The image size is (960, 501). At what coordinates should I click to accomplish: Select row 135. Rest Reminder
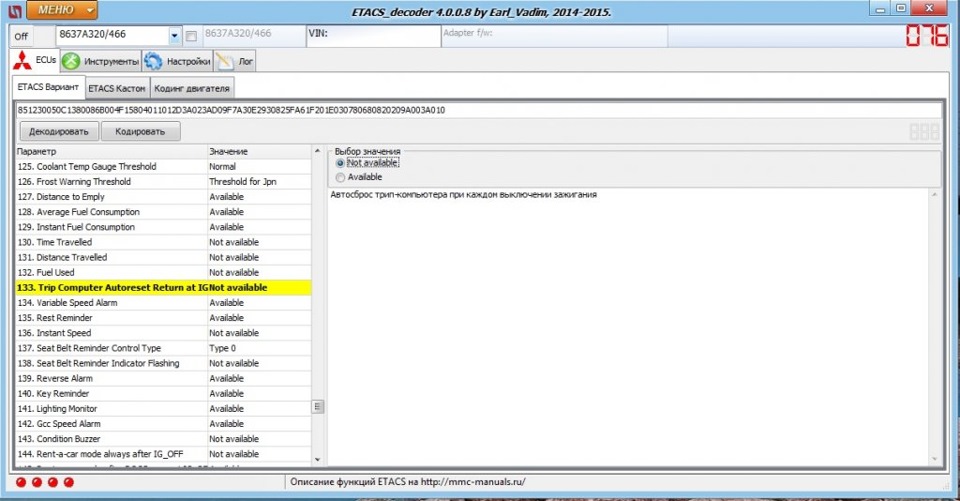[x=163, y=318]
